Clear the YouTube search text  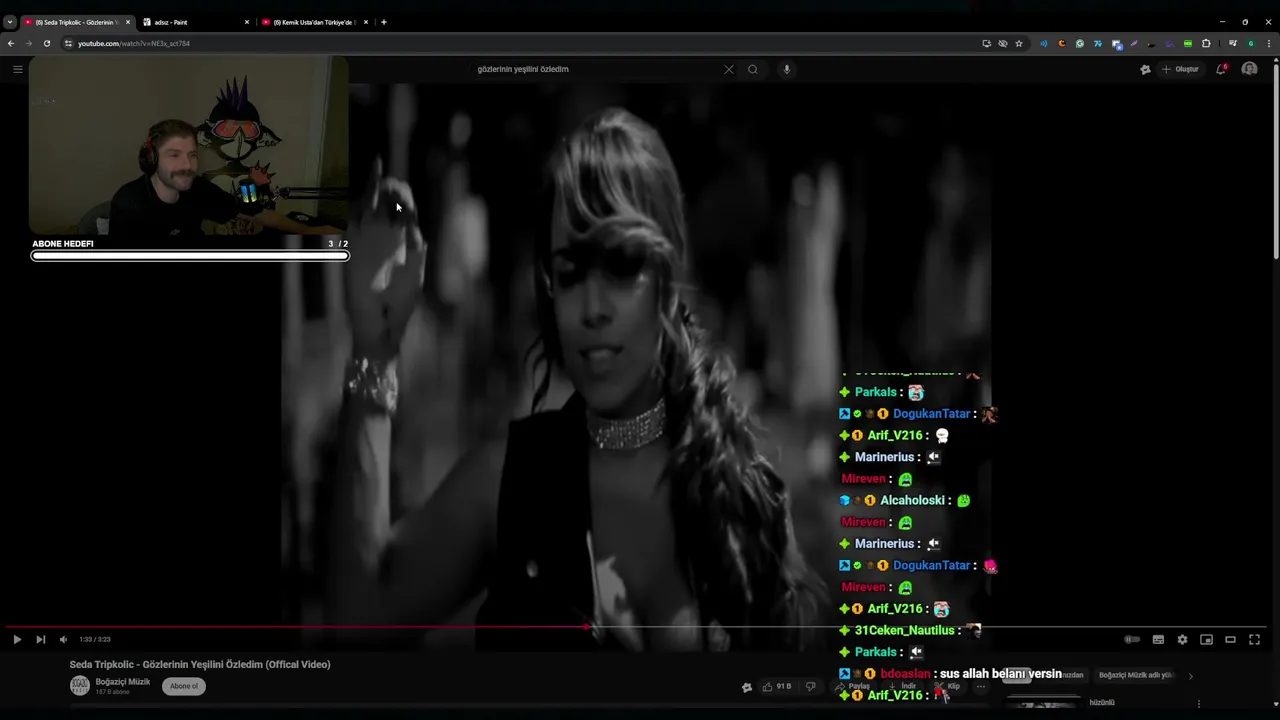[729, 69]
